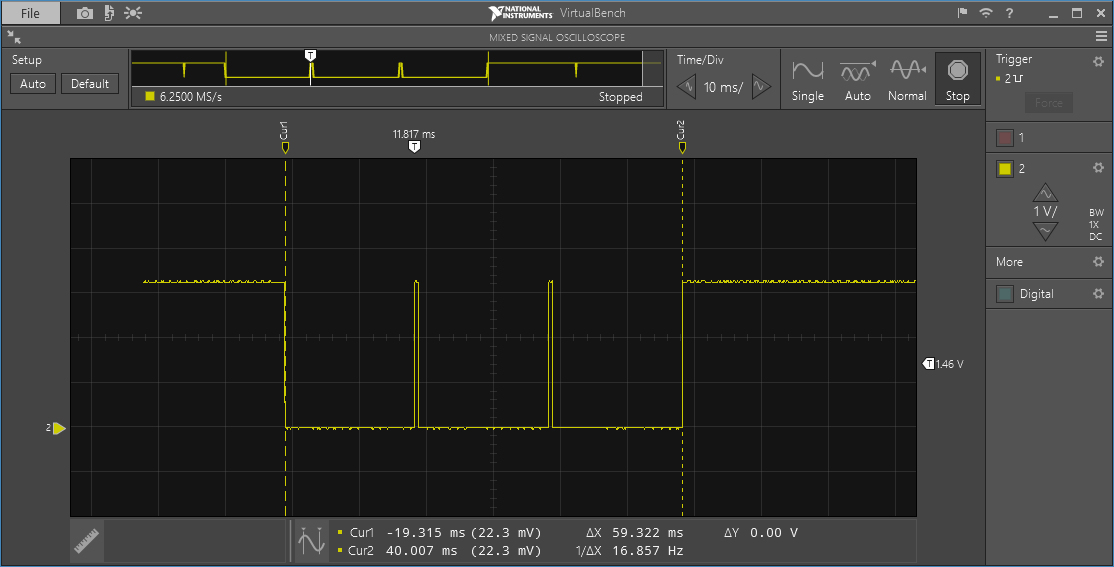Click the DC coupling label
1114x567 pixels.
(1096, 237)
